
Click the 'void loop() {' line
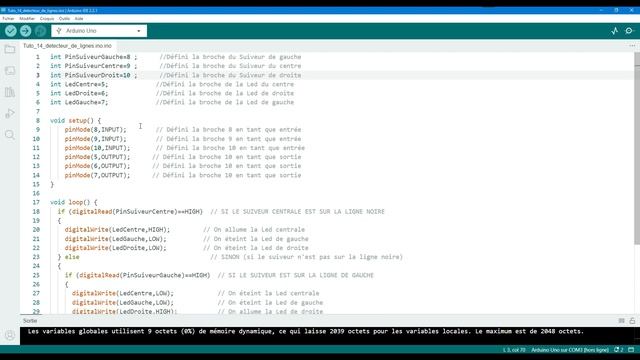click(x=74, y=202)
